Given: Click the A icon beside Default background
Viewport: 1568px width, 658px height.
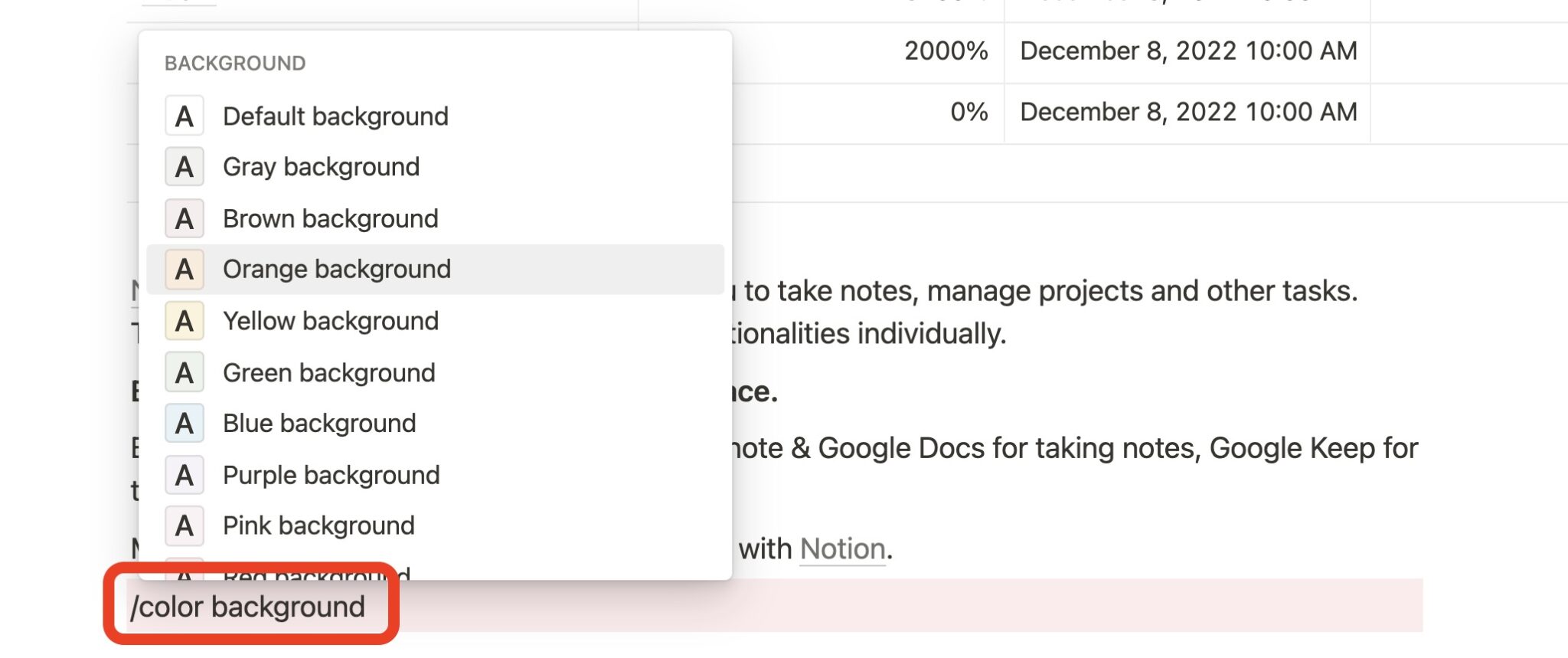Looking at the screenshot, I should pos(184,116).
